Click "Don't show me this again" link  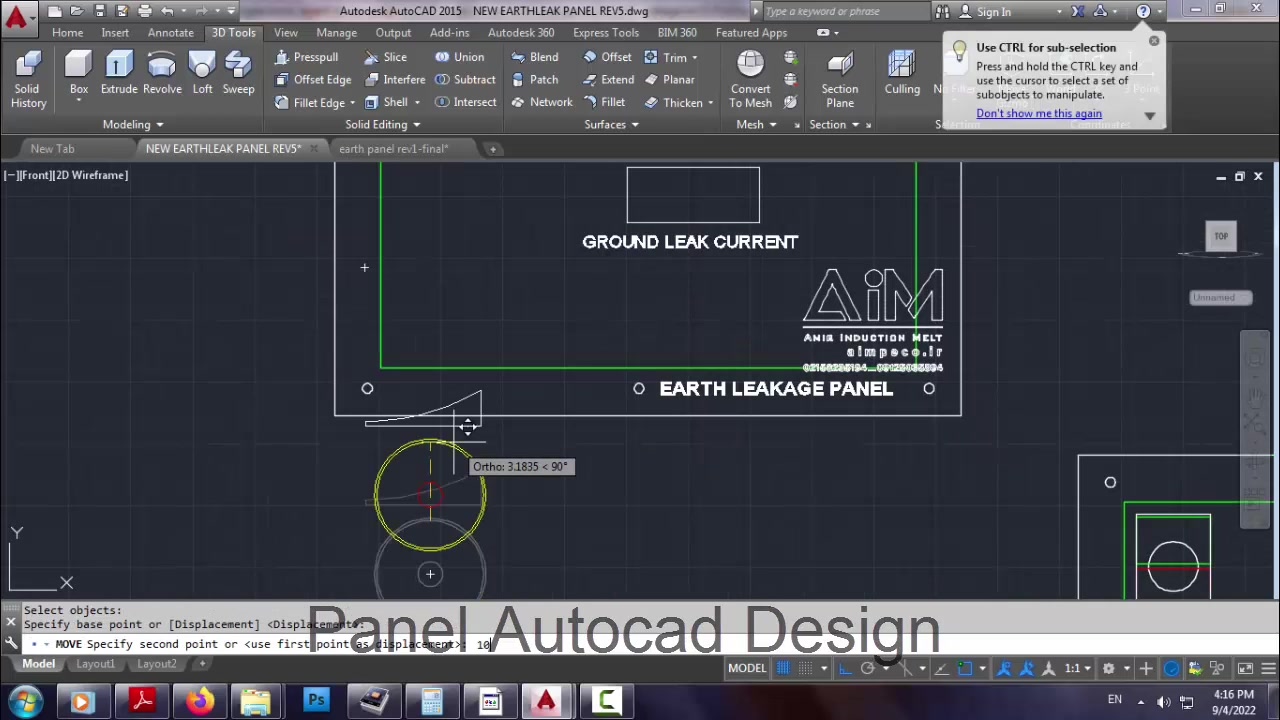[x=1039, y=113]
